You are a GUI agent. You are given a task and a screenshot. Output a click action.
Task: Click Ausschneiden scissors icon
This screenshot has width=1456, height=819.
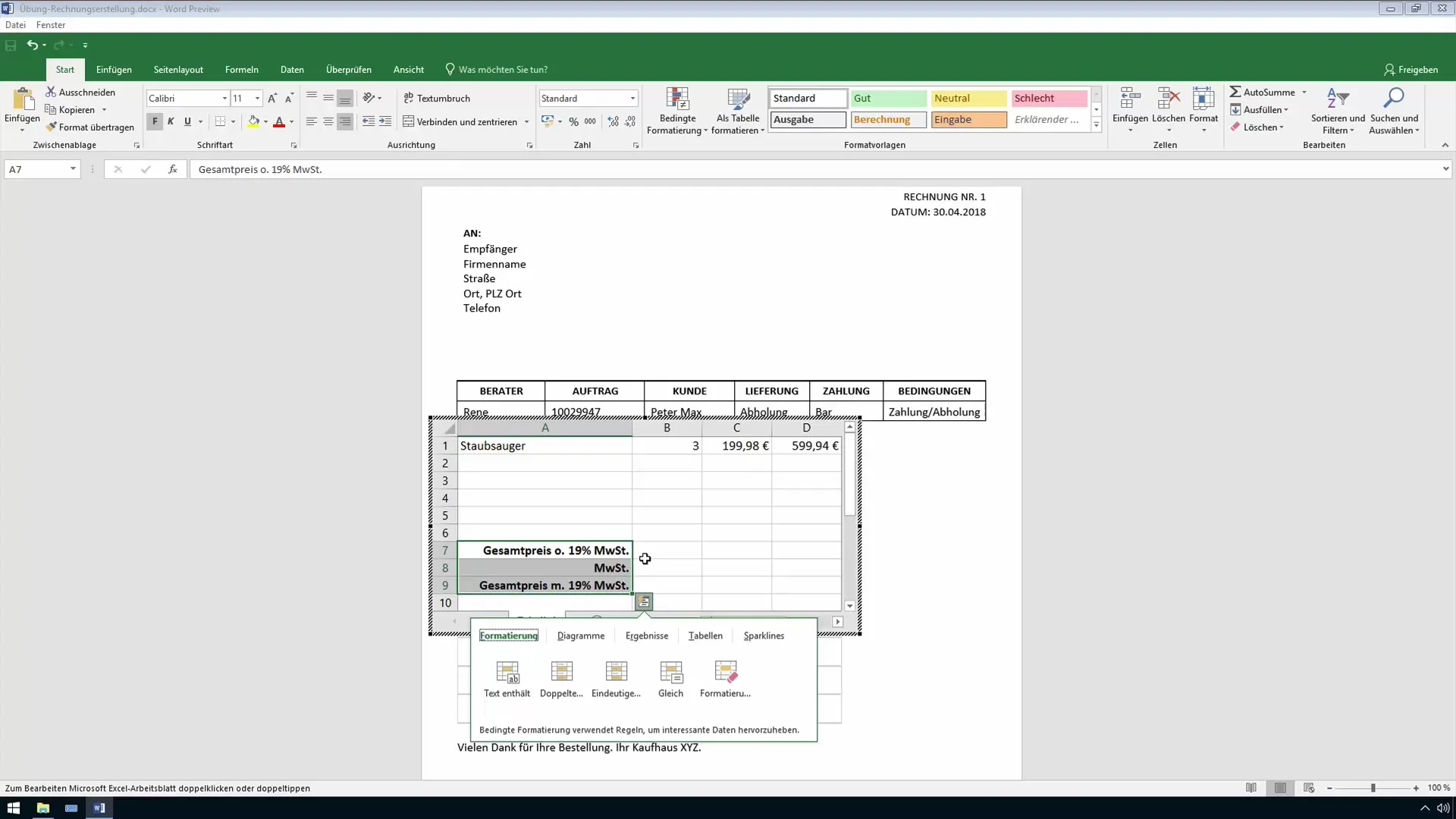coord(51,92)
